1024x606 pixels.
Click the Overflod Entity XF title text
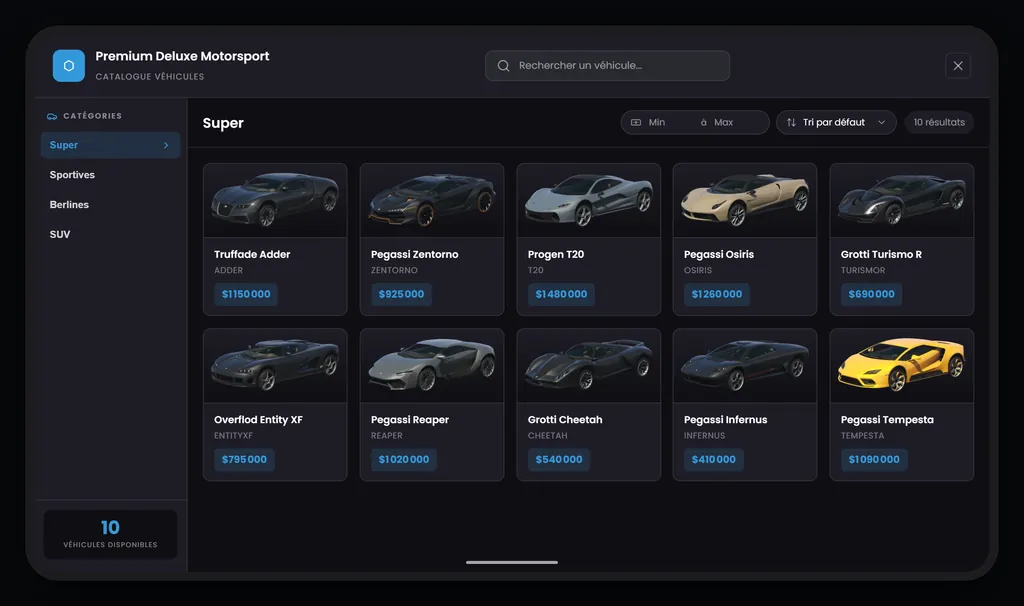click(x=259, y=420)
